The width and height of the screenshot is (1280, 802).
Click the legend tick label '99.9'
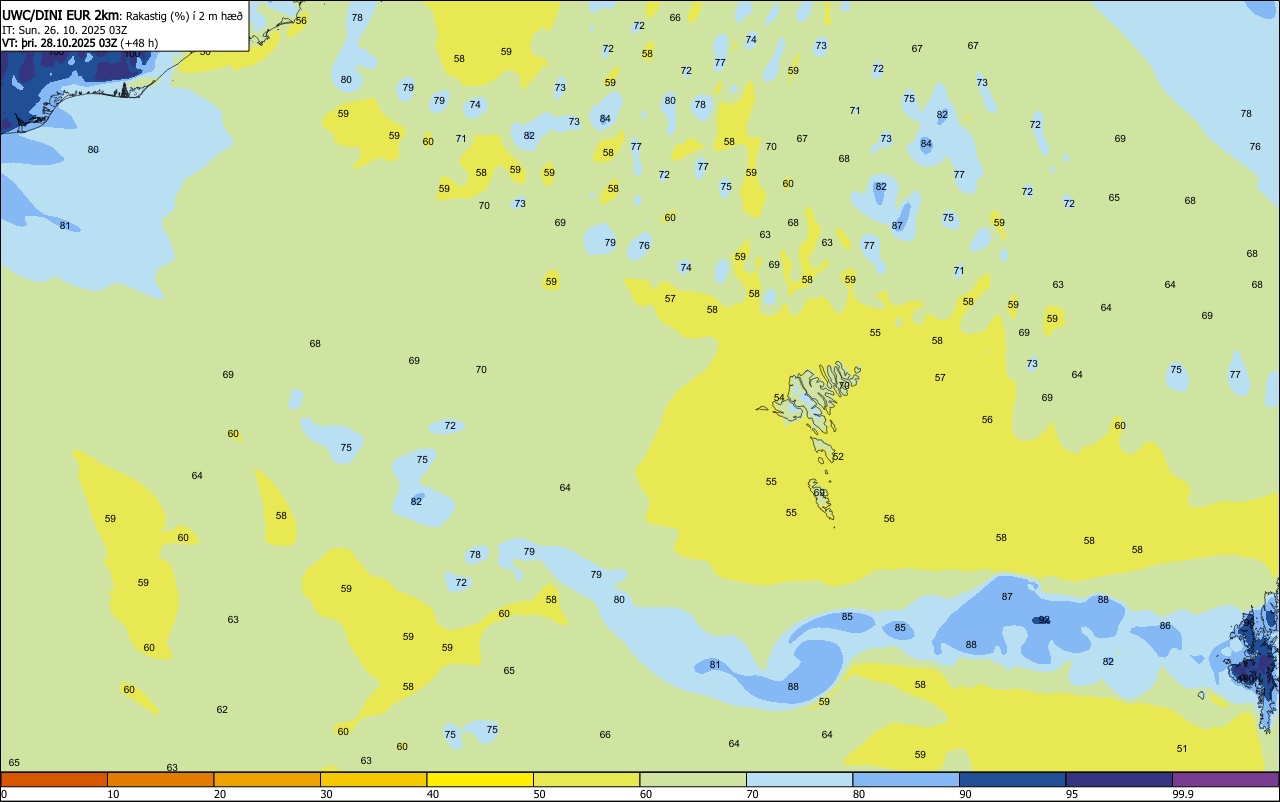pyautogui.click(x=1183, y=794)
